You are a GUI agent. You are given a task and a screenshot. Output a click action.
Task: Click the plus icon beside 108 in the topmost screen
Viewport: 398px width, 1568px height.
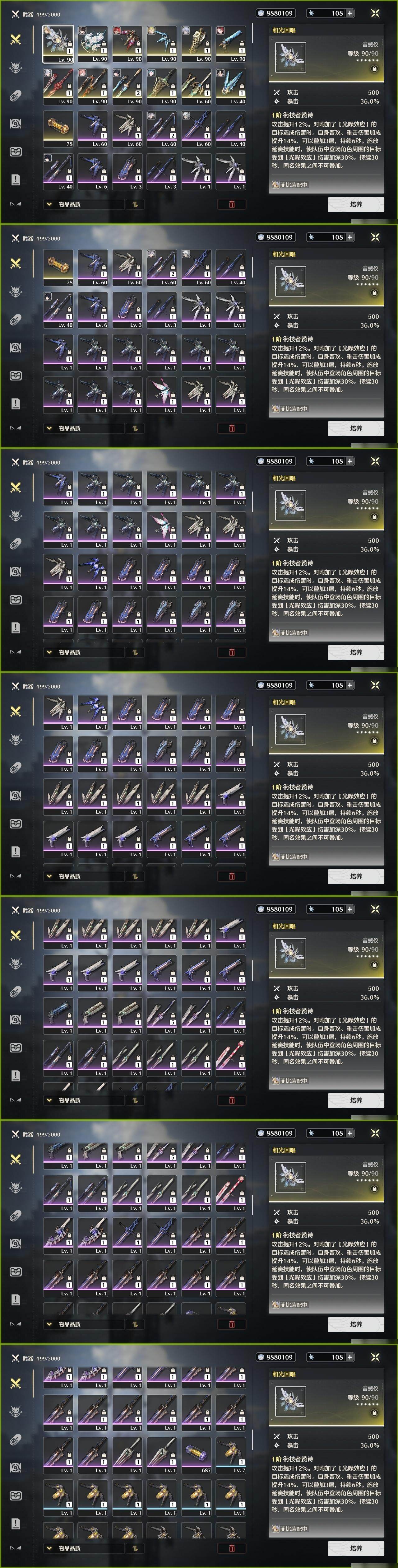tap(350, 13)
